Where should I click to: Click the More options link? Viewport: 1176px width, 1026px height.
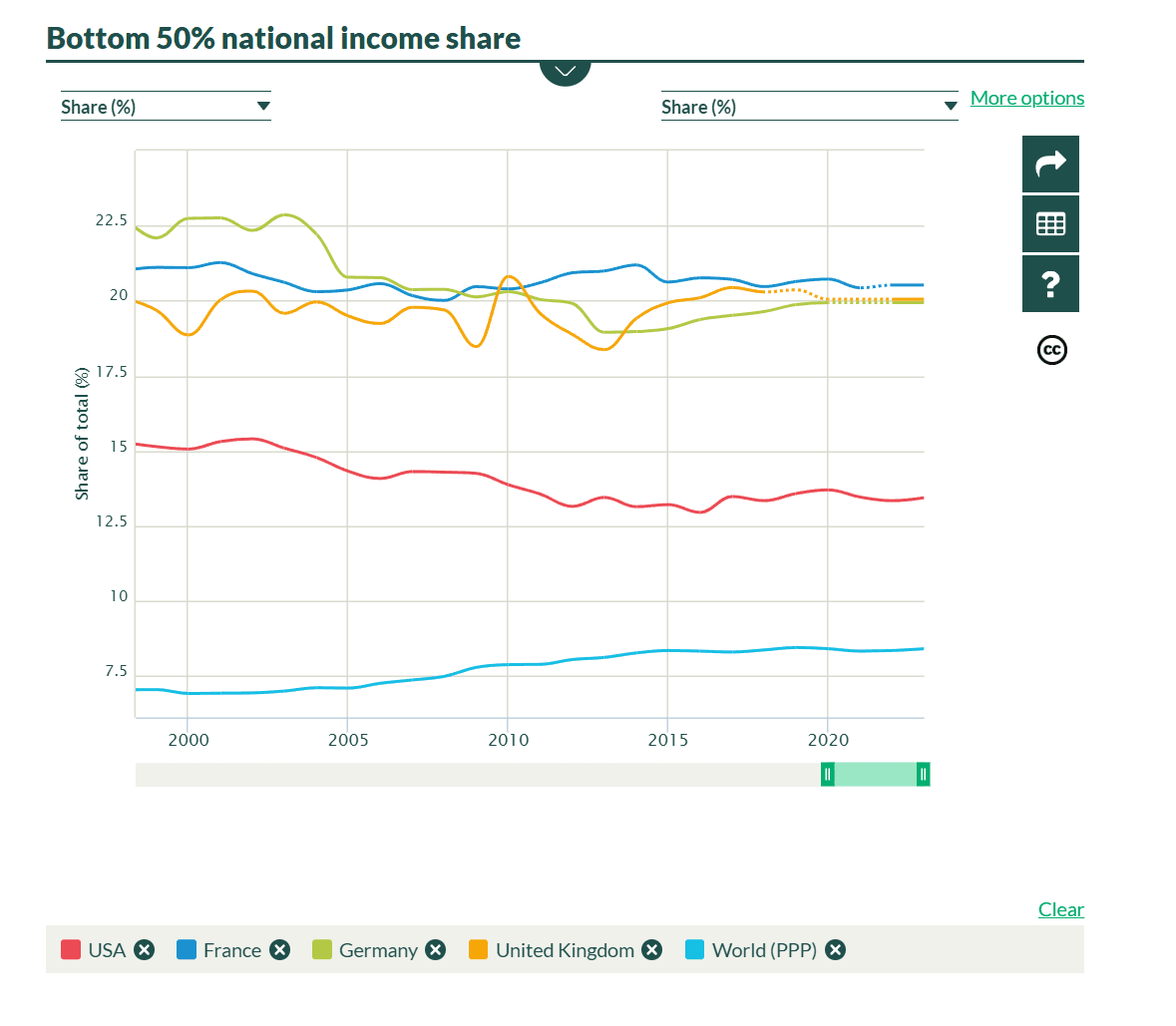pyautogui.click(x=1026, y=98)
